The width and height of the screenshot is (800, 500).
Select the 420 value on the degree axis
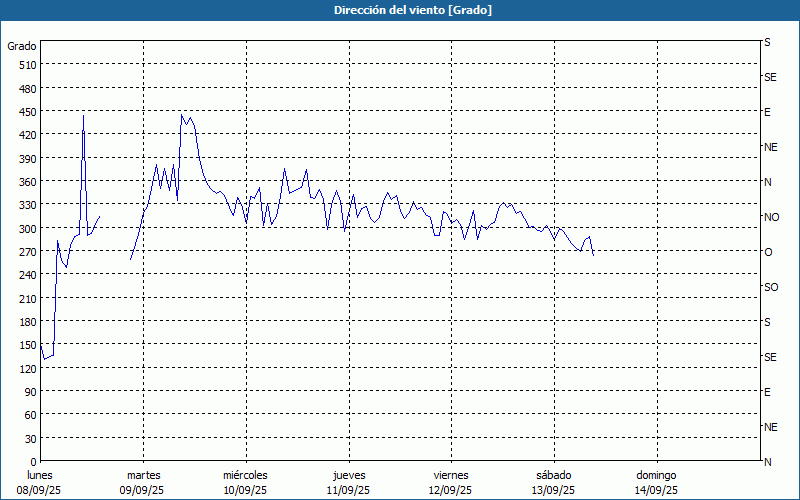point(29,135)
